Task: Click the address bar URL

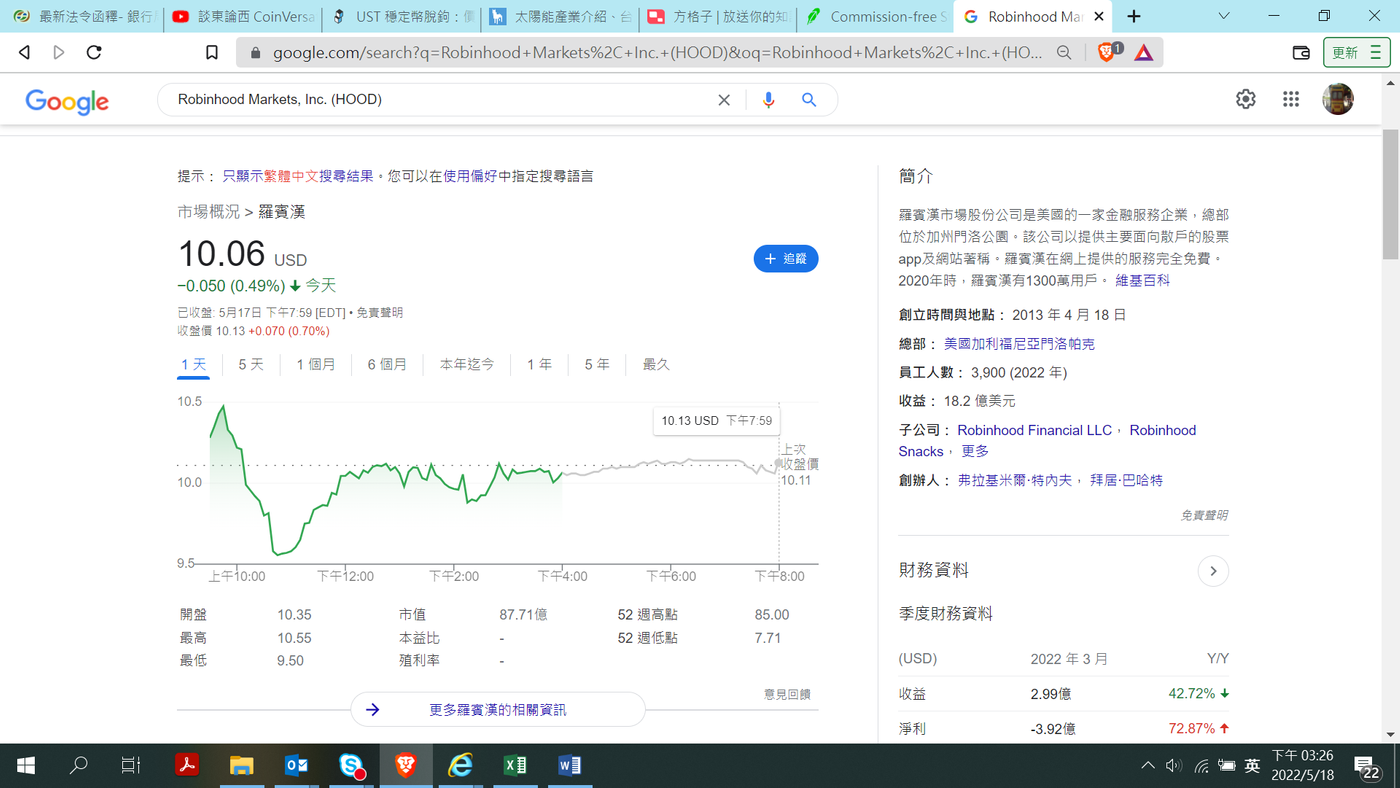Action: [x=657, y=53]
